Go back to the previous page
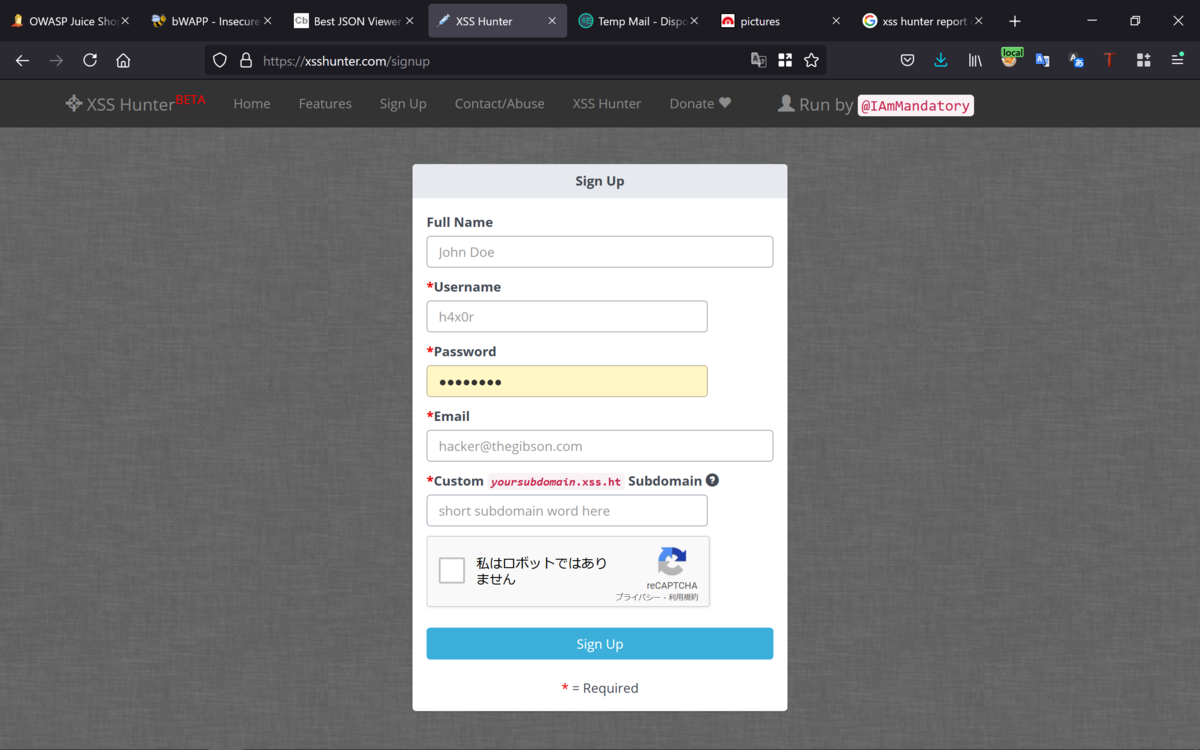Screen dimensions: 1200x750 tap(22, 60)
